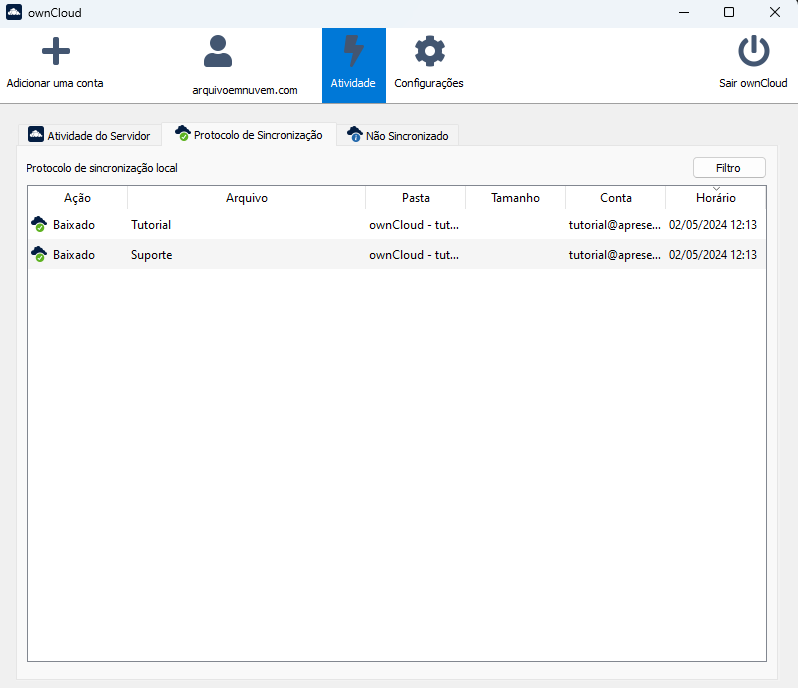Click account cell in Tutorial row
The height and width of the screenshot is (688, 798).
(615, 225)
